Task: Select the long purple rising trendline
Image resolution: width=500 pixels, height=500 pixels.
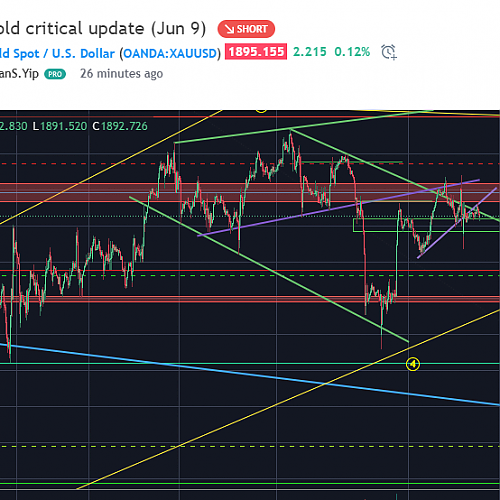Action: pos(338,208)
